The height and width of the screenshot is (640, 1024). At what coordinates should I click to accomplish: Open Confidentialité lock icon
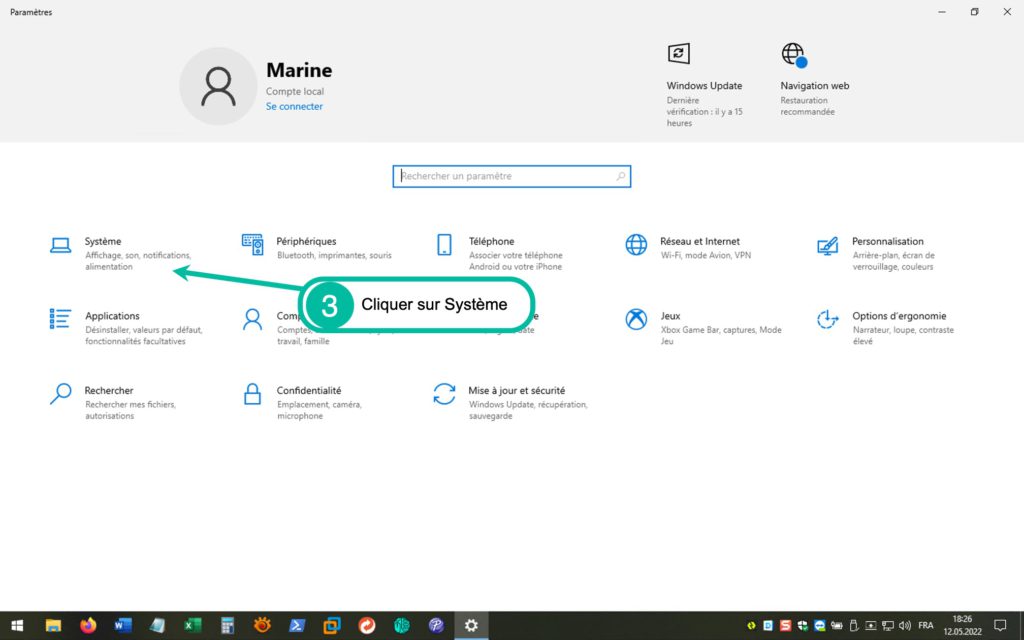[x=252, y=394]
